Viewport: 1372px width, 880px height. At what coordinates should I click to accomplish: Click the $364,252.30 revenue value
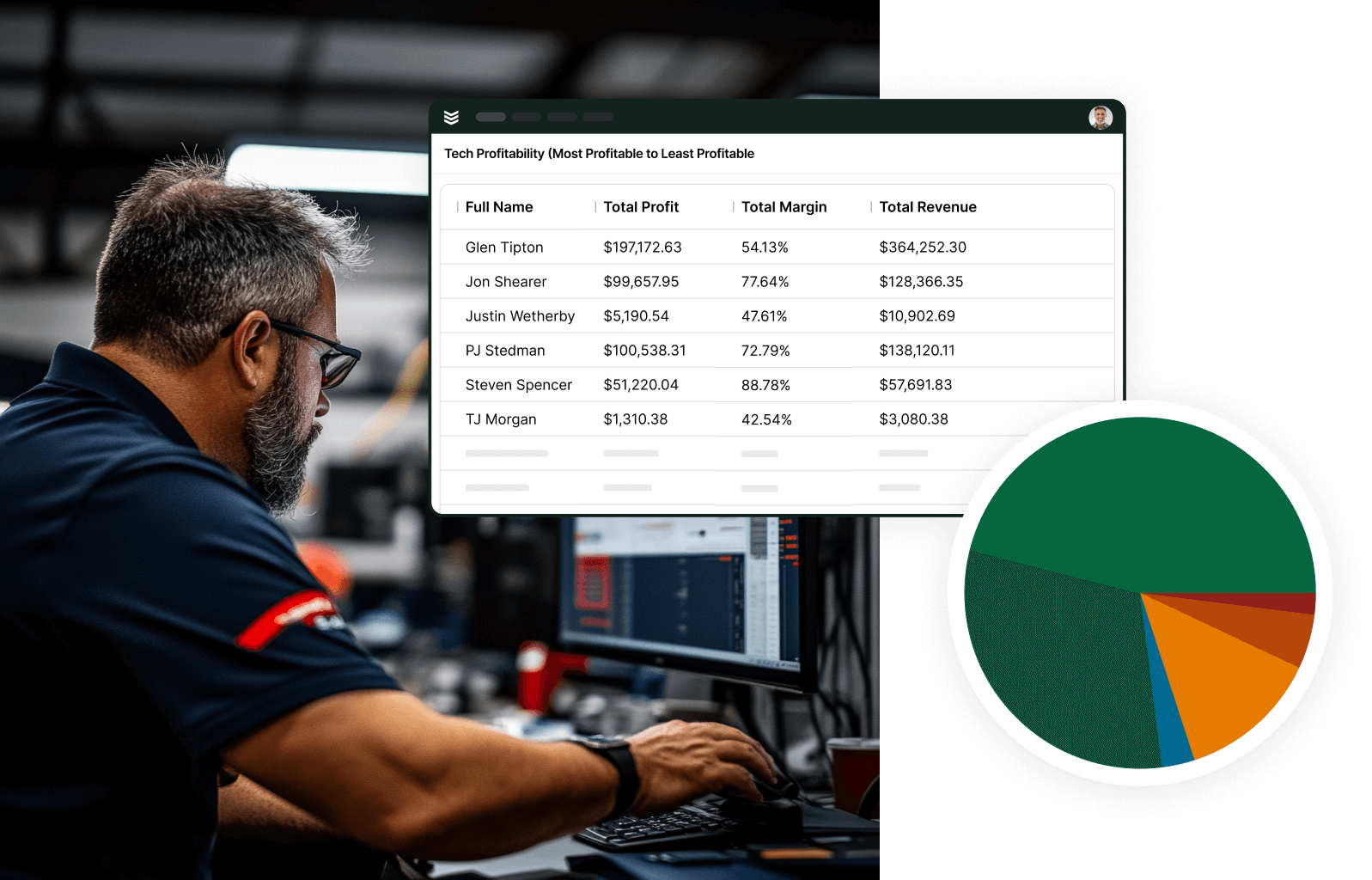click(923, 247)
